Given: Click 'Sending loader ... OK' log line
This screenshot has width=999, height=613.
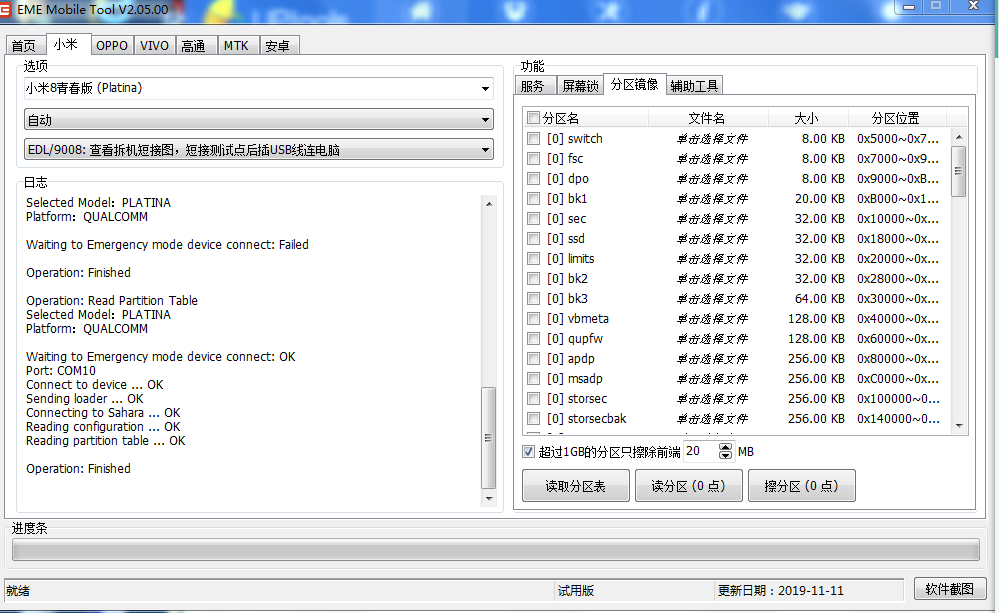Looking at the screenshot, I should (85, 399).
